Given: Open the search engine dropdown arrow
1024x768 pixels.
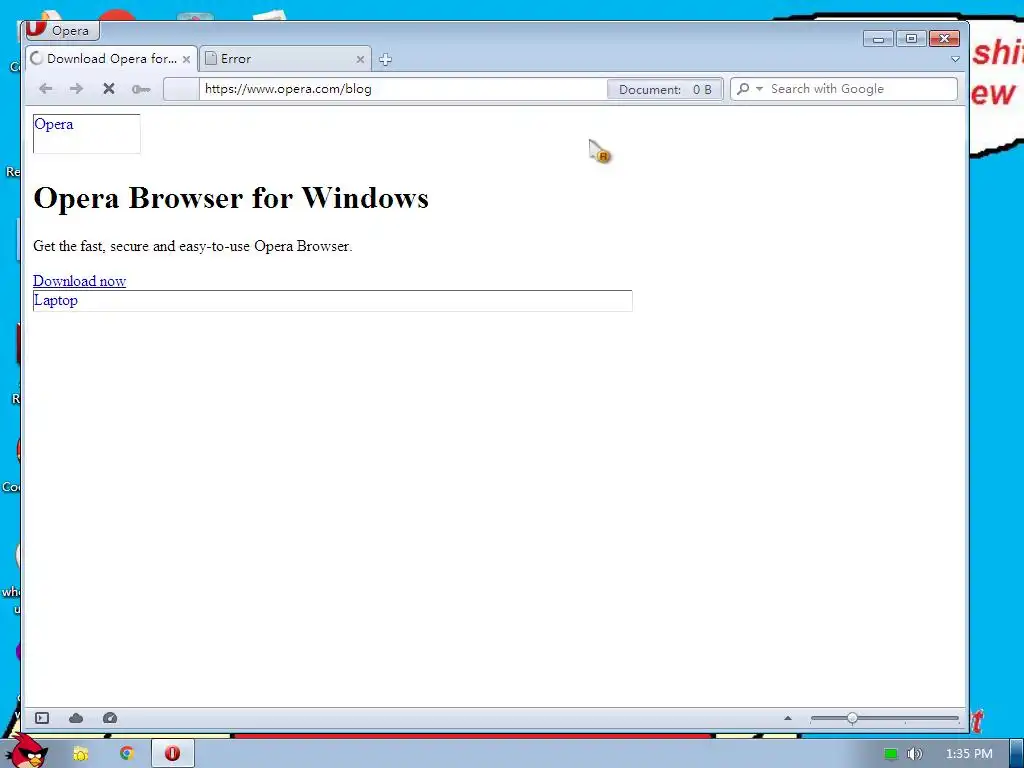Looking at the screenshot, I should (x=759, y=89).
